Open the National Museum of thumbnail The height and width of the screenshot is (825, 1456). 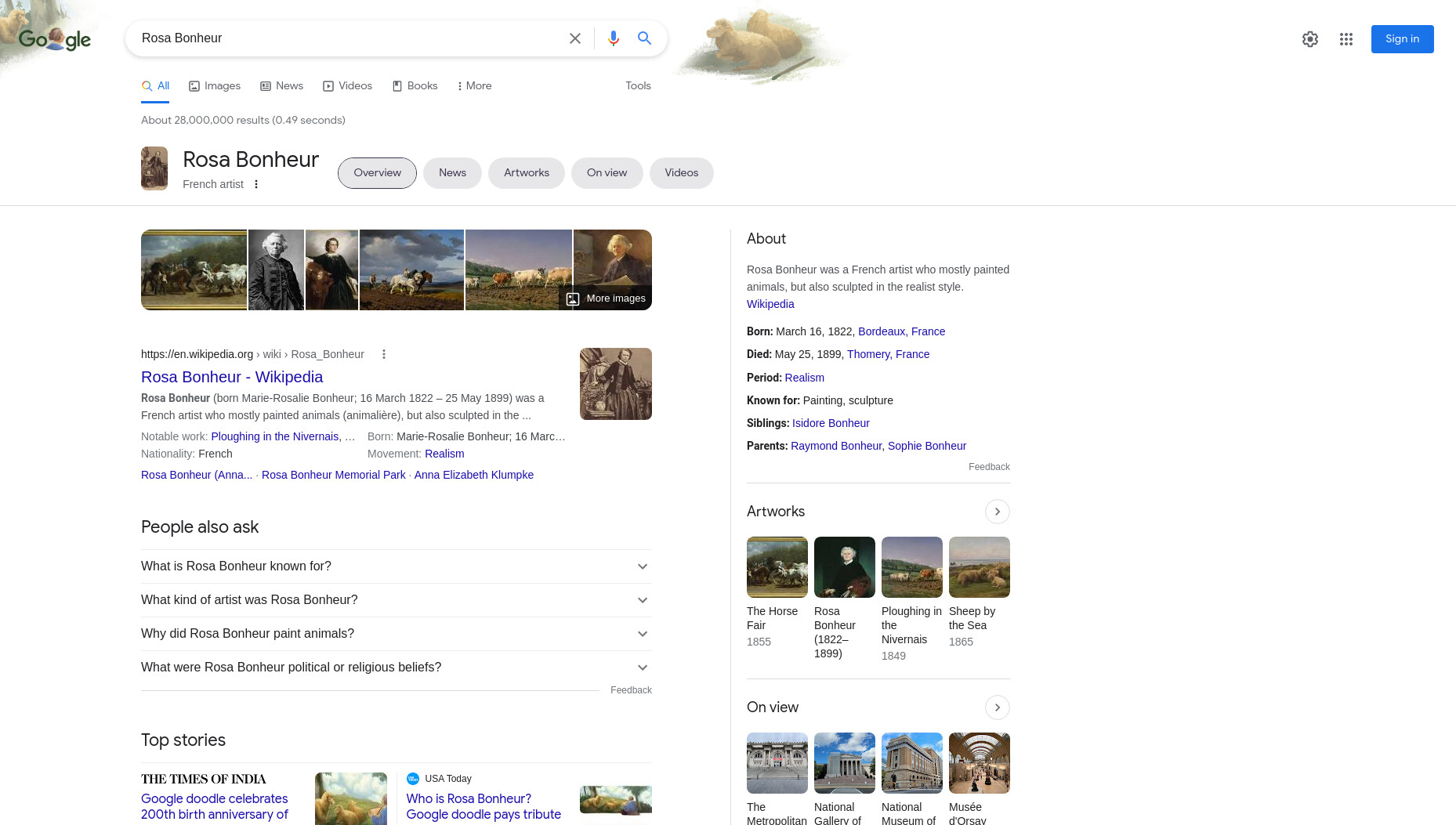click(x=912, y=763)
